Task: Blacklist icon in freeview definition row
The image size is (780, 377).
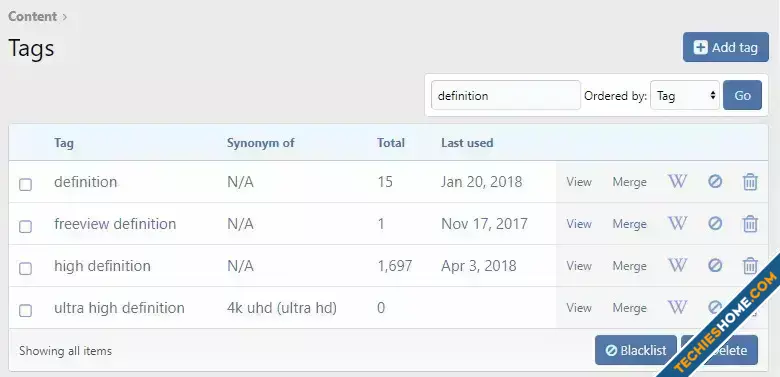Action: pos(715,224)
